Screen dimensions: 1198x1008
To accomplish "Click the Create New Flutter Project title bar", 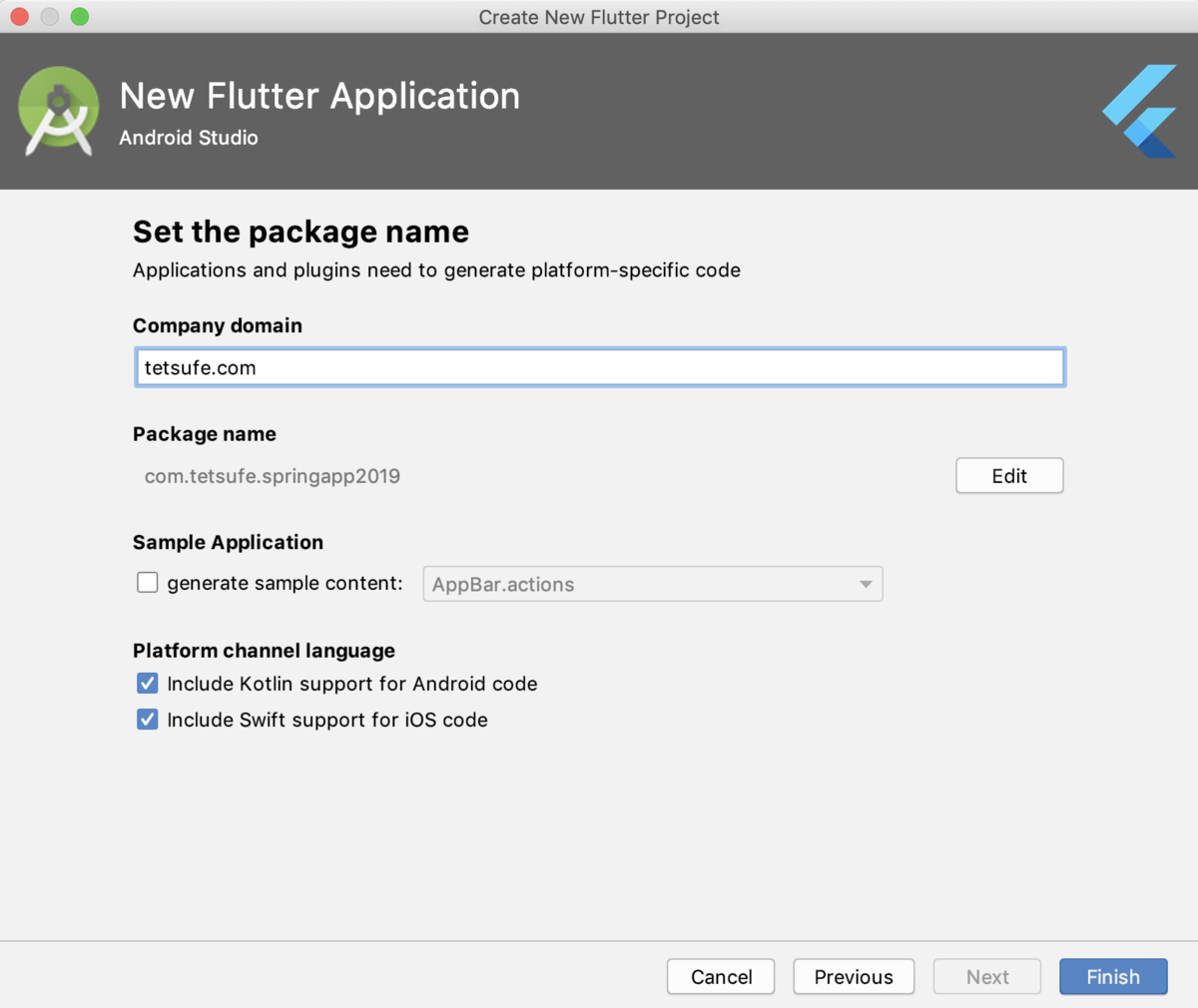I will (599, 17).
